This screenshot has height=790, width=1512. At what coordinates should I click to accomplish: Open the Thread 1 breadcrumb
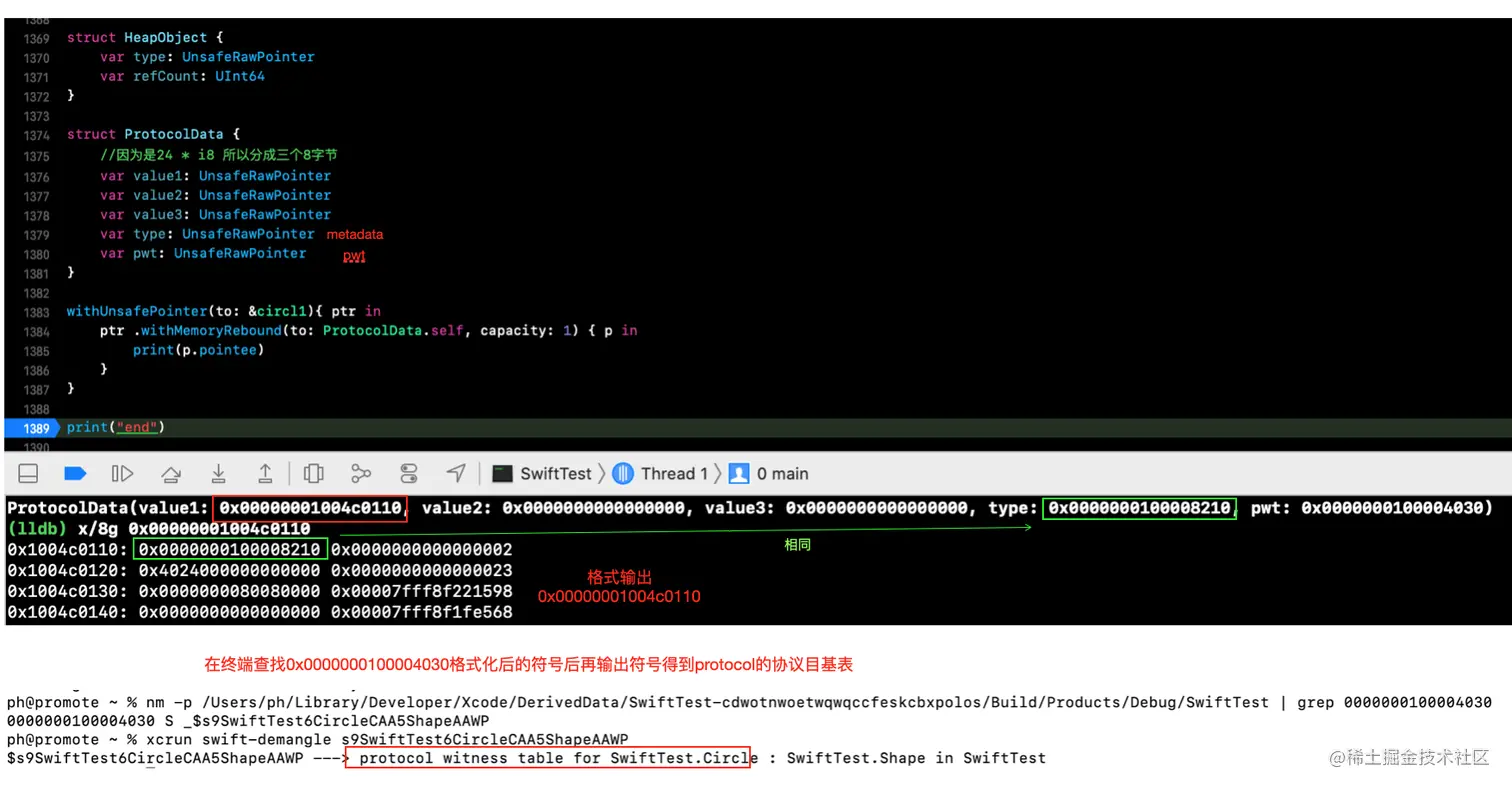pos(660,473)
